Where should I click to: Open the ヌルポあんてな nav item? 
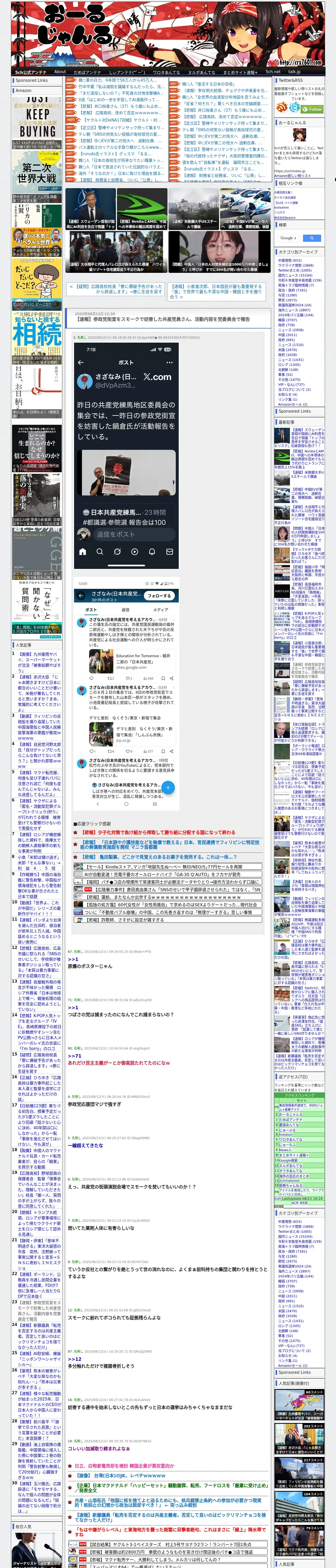click(201, 72)
